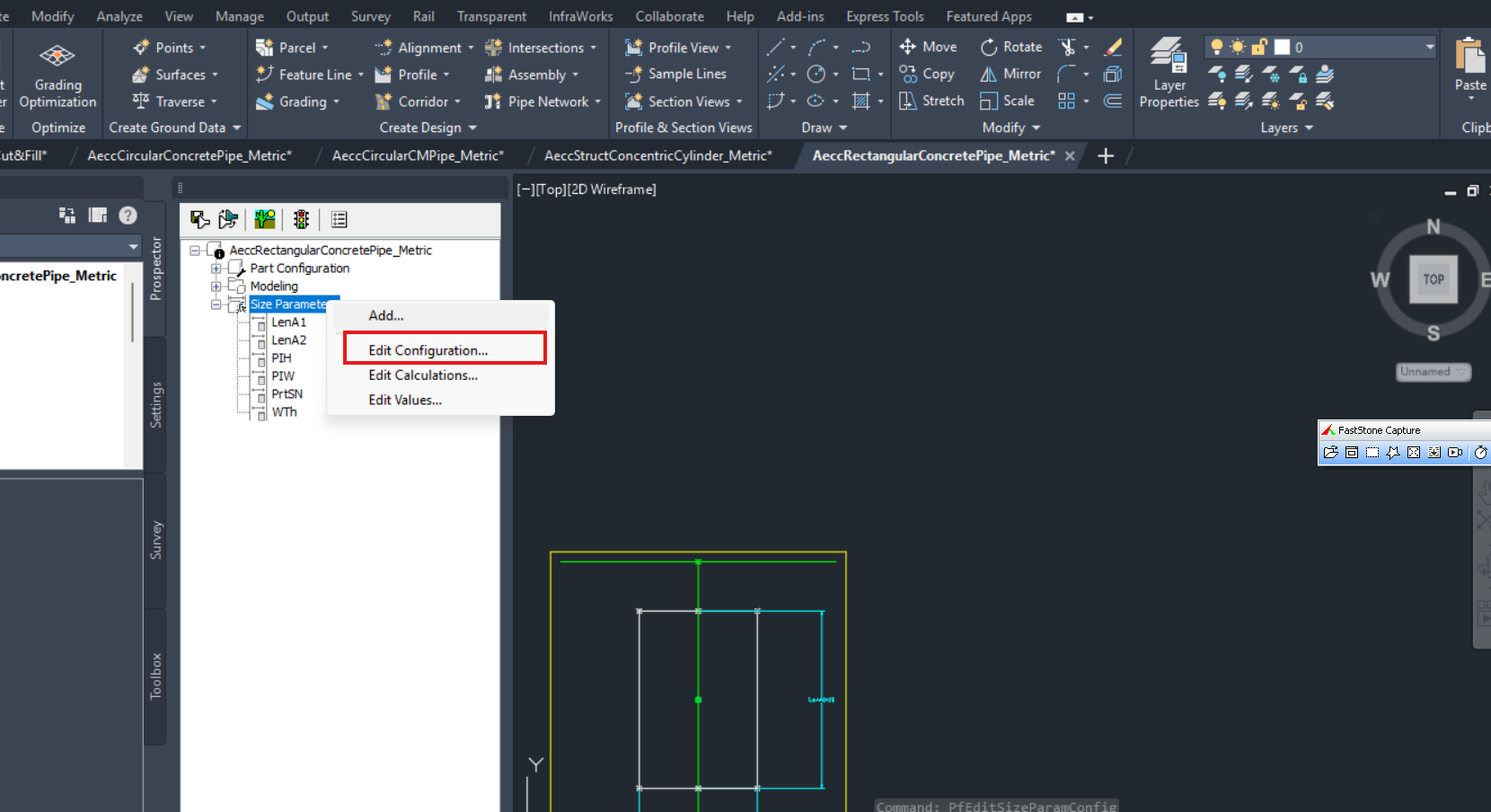Choose Edit Values... from context menu
Image resolution: width=1491 pixels, height=812 pixels.
click(x=440, y=401)
